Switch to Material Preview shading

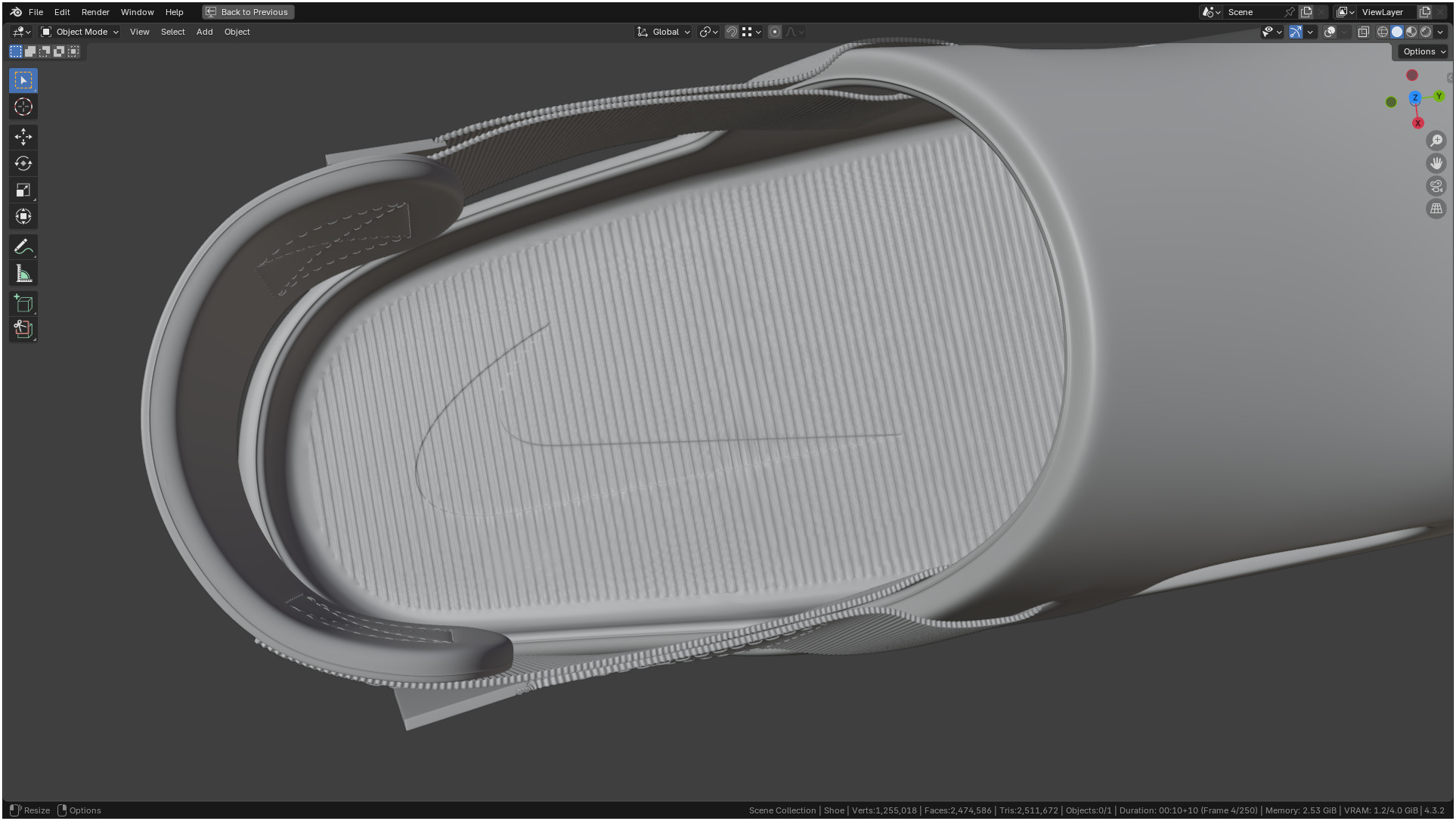[x=1411, y=32]
